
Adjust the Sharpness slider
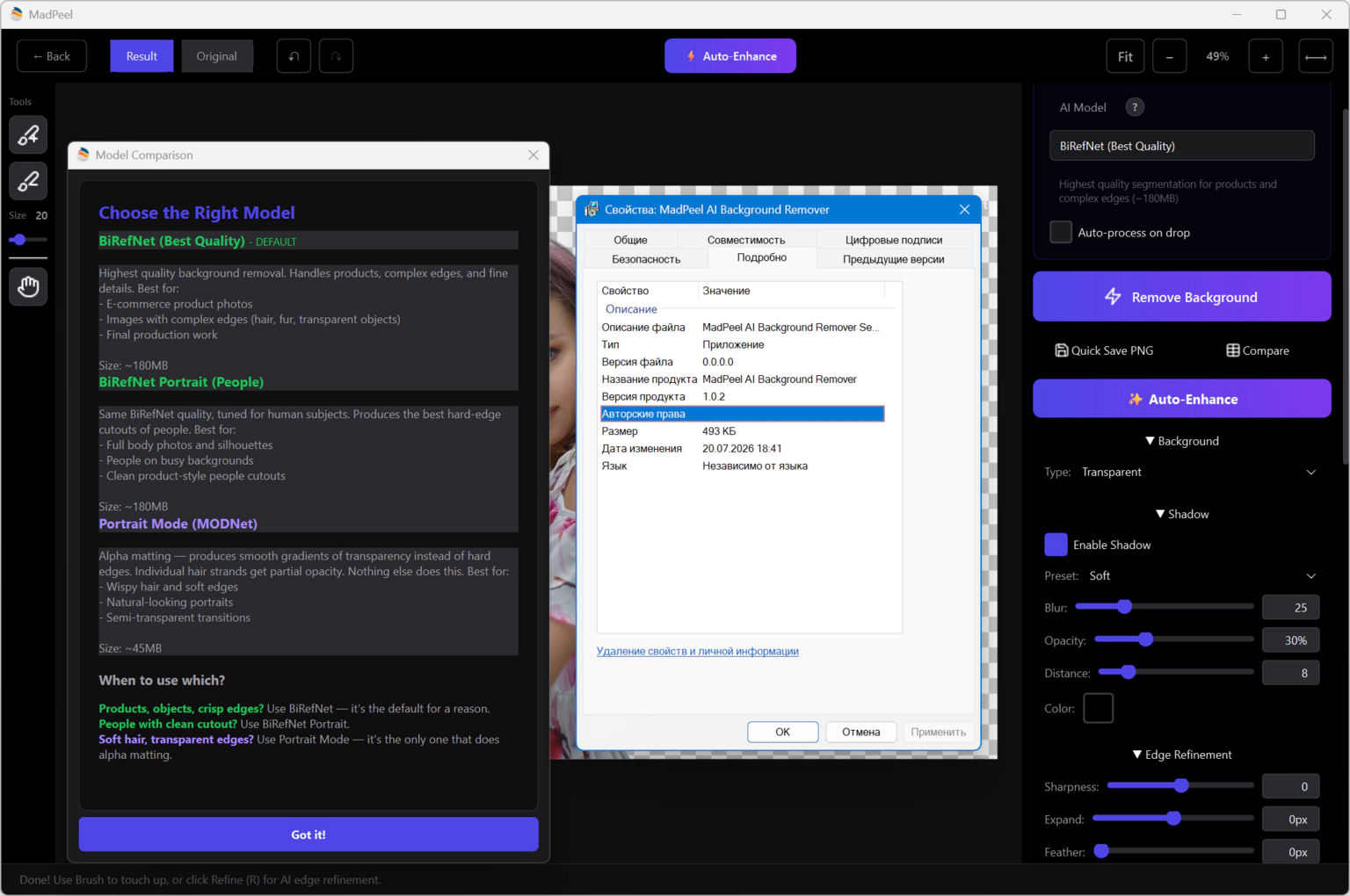[x=1180, y=785]
